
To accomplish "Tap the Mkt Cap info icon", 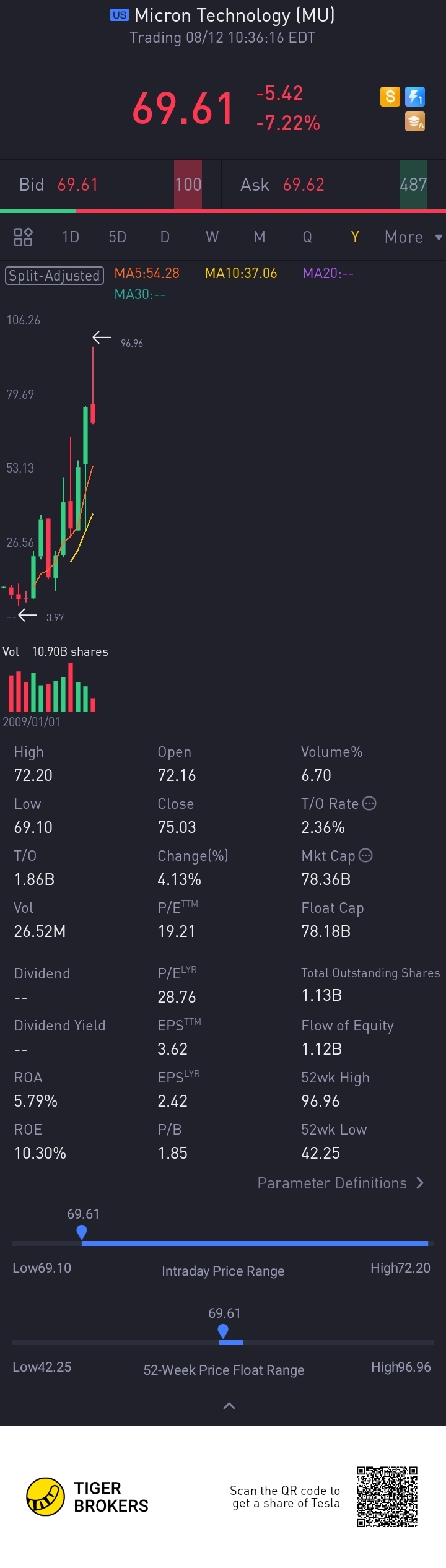I will click(366, 855).
